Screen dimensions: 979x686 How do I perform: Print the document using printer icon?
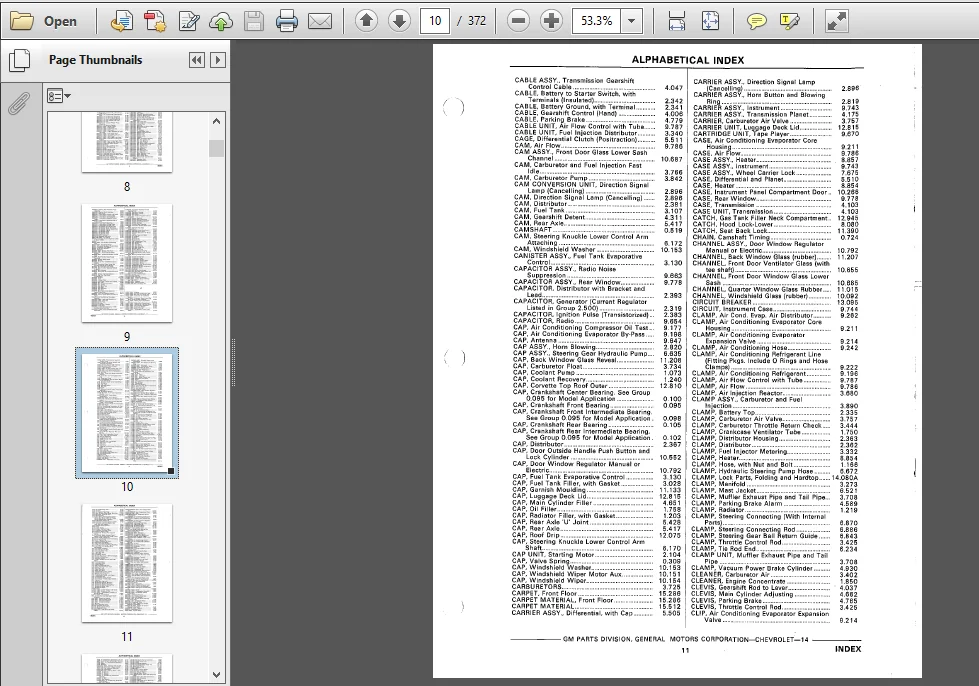tap(287, 21)
